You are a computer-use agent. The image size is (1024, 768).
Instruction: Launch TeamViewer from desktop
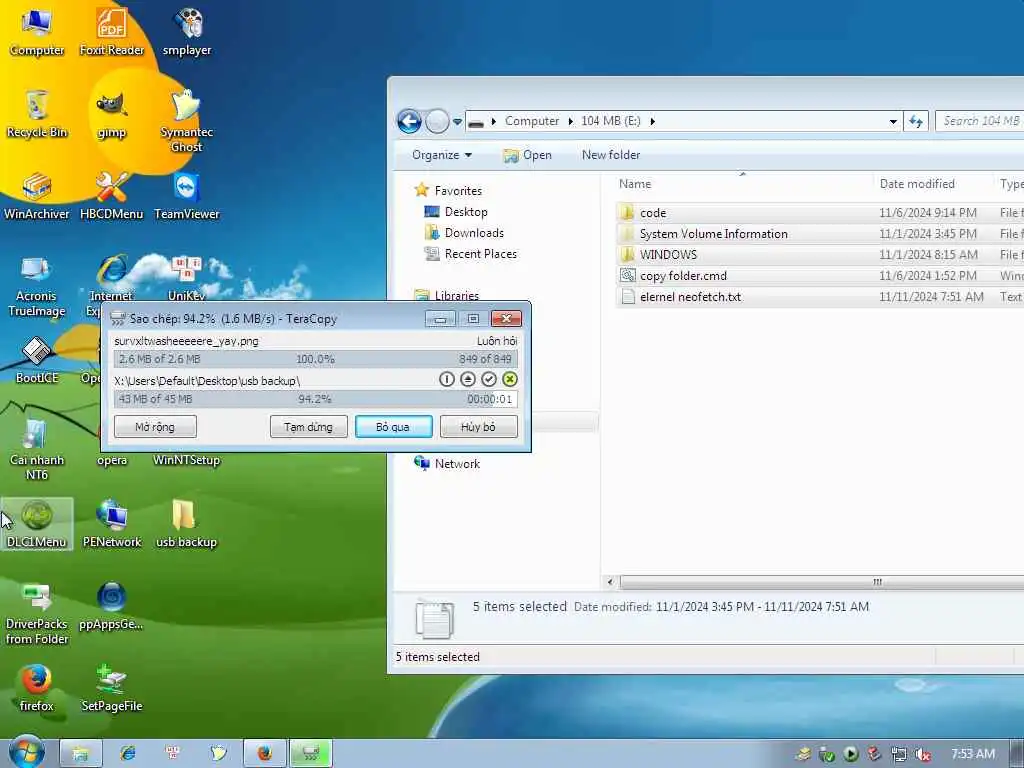(187, 196)
